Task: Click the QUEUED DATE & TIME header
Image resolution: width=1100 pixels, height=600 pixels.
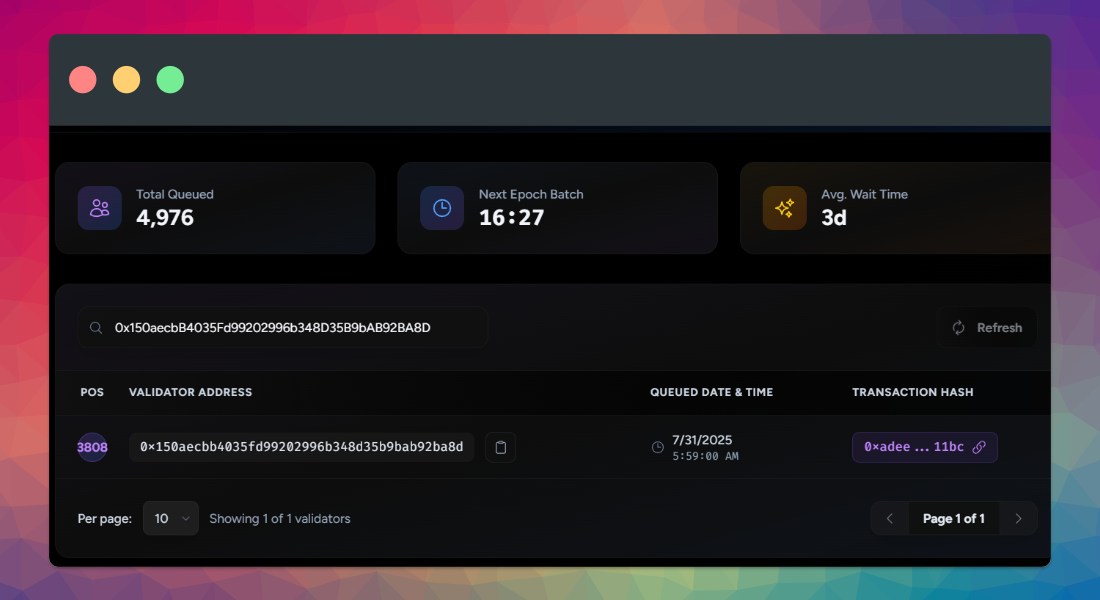Action: (711, 392)
